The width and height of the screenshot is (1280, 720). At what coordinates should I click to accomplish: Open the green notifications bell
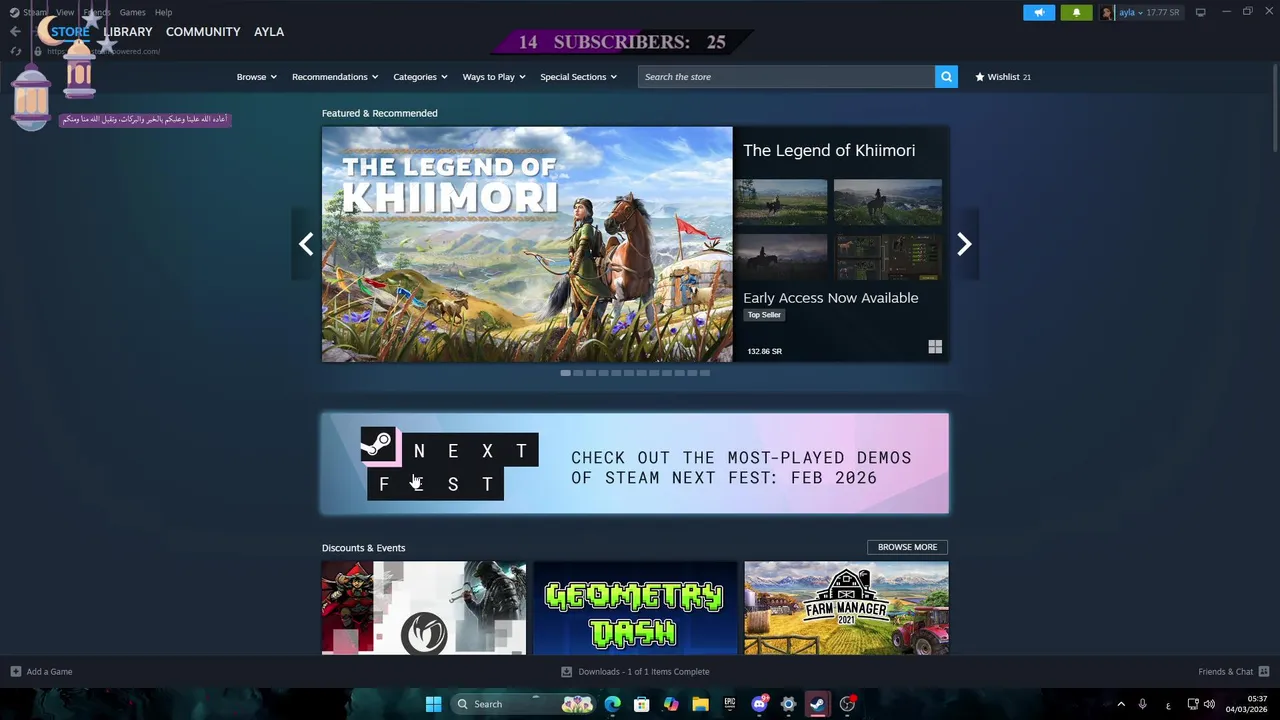1076,12
